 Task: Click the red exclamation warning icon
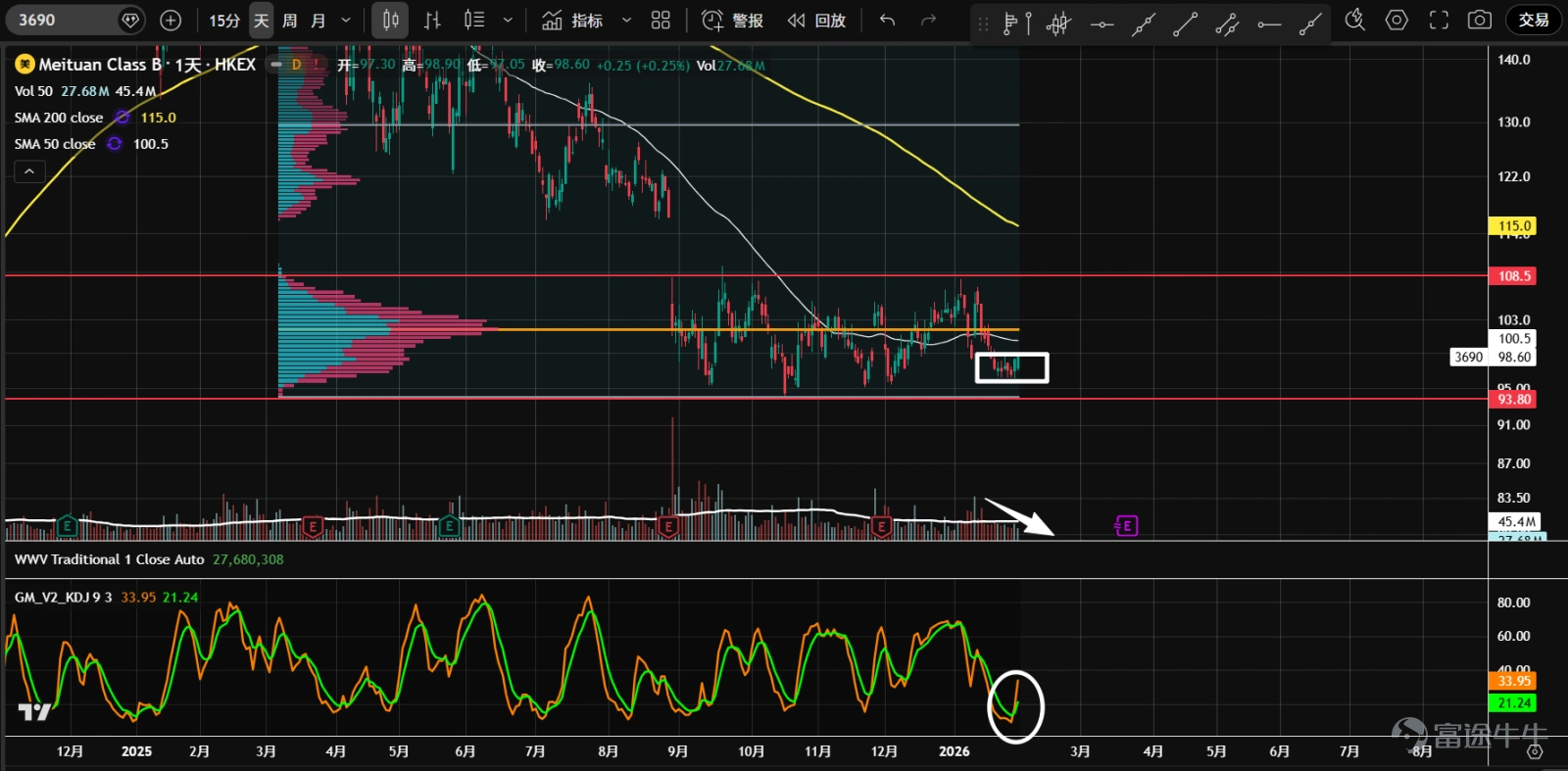316,65
